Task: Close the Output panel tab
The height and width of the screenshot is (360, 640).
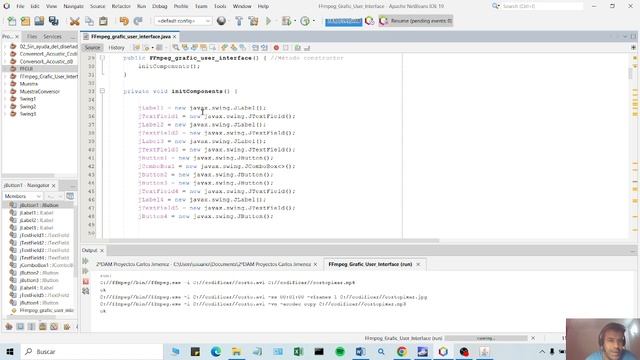Action: pyautogui.click(x=102, y=250)
